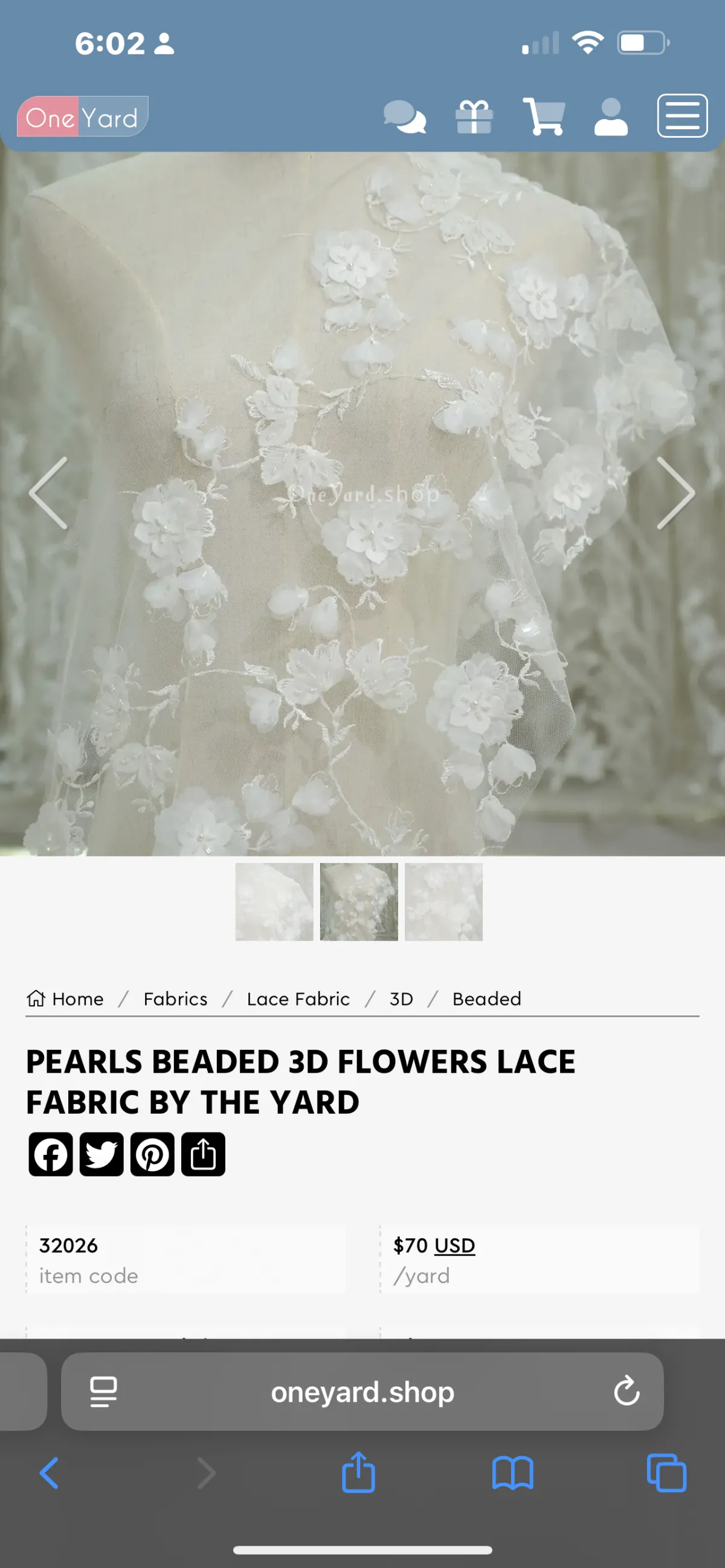
Task: Open the hamburger menu
Action: 681,115
